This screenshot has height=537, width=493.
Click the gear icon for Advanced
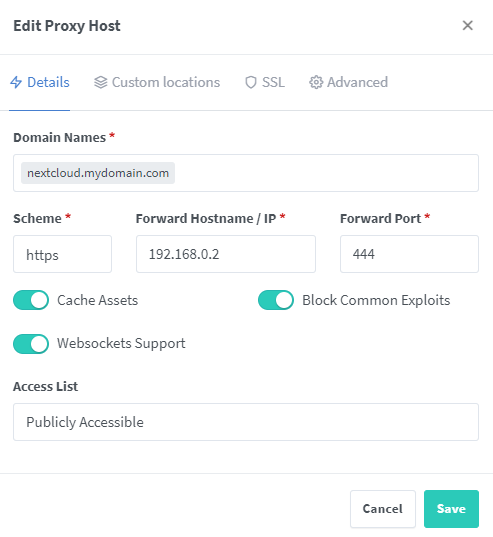tap(316, 82)
